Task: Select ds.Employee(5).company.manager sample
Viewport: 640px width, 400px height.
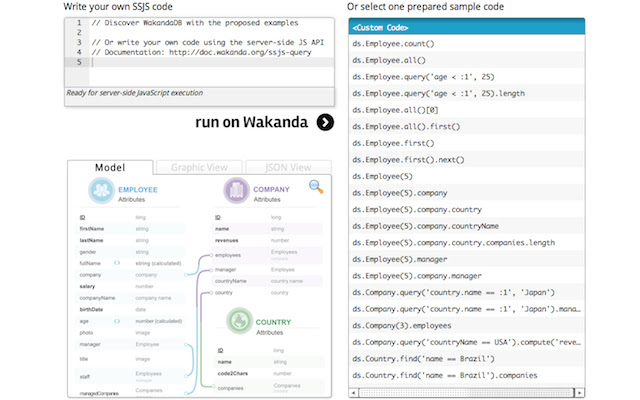Action: click(467, 276)
